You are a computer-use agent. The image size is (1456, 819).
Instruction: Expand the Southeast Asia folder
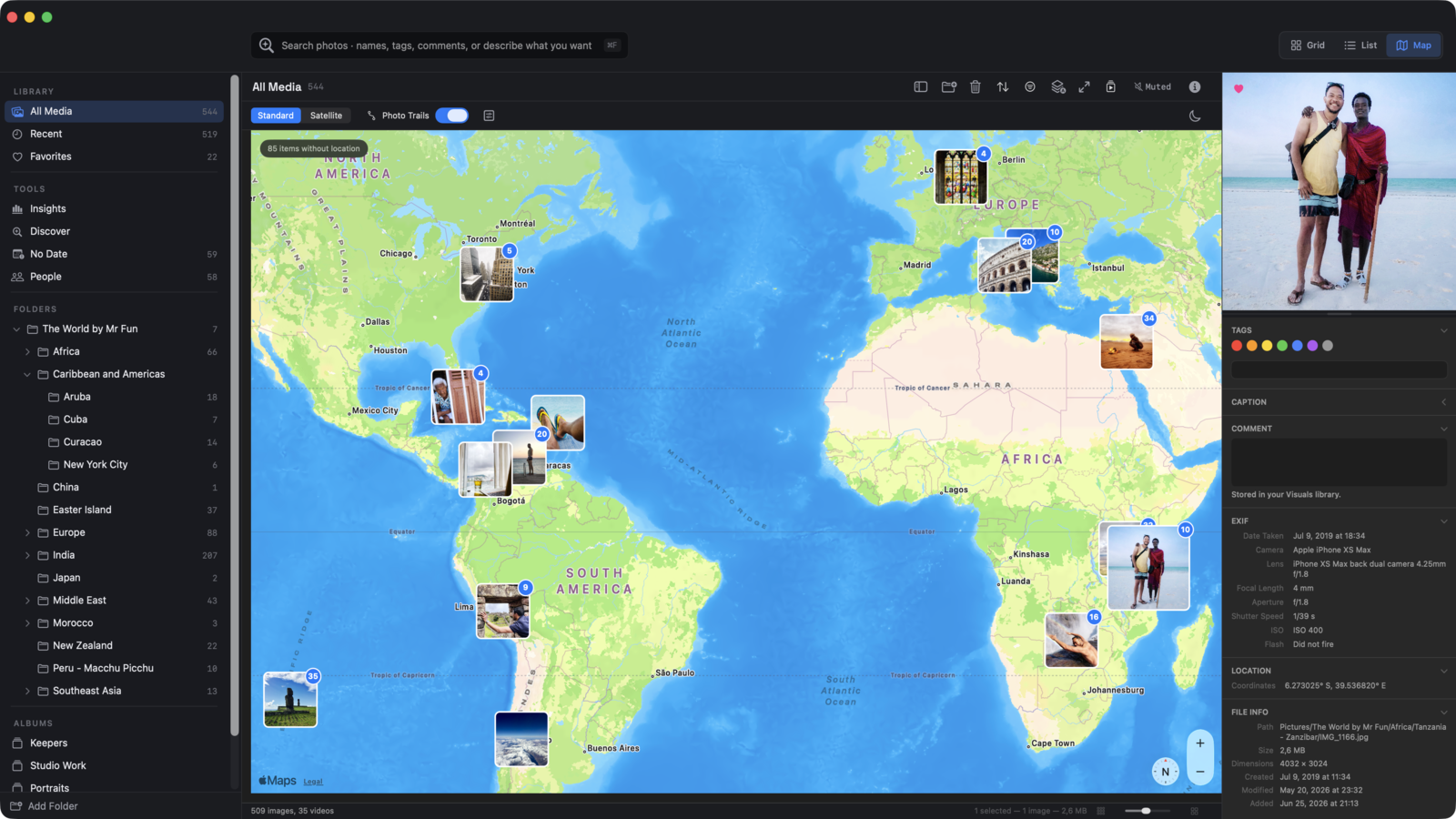(27, 692)
